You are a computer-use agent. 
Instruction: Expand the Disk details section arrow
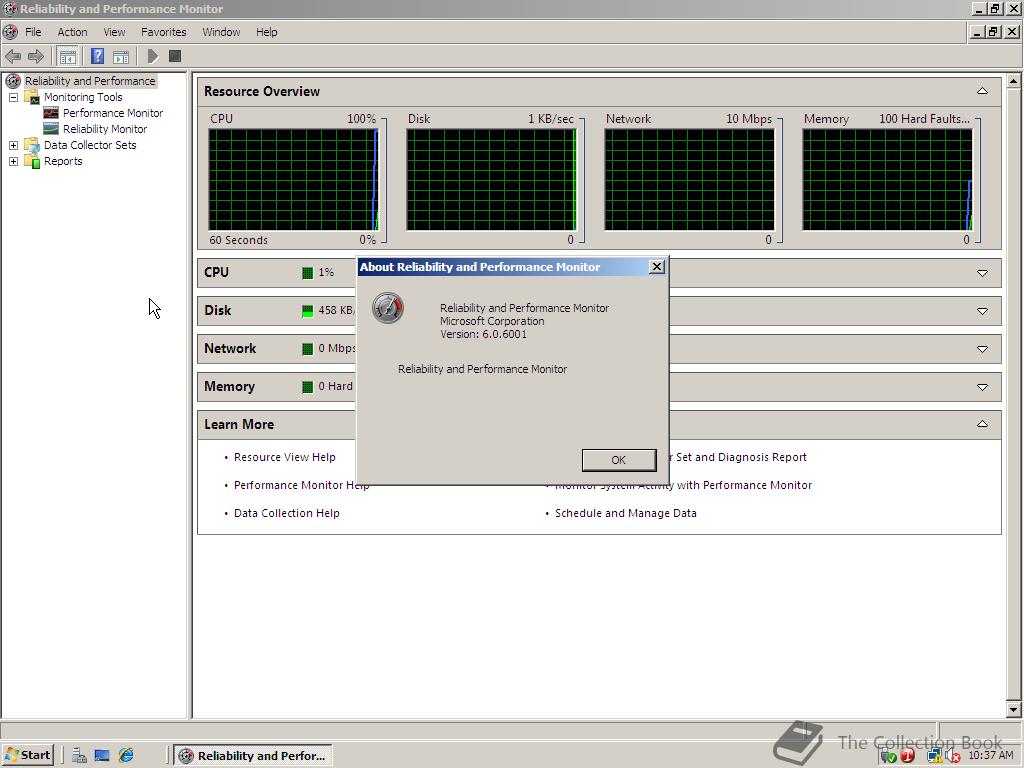coord(982,312)
